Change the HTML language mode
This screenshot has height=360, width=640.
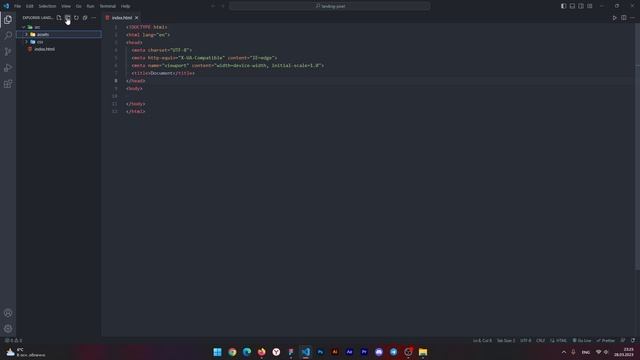tap(559, 340)
